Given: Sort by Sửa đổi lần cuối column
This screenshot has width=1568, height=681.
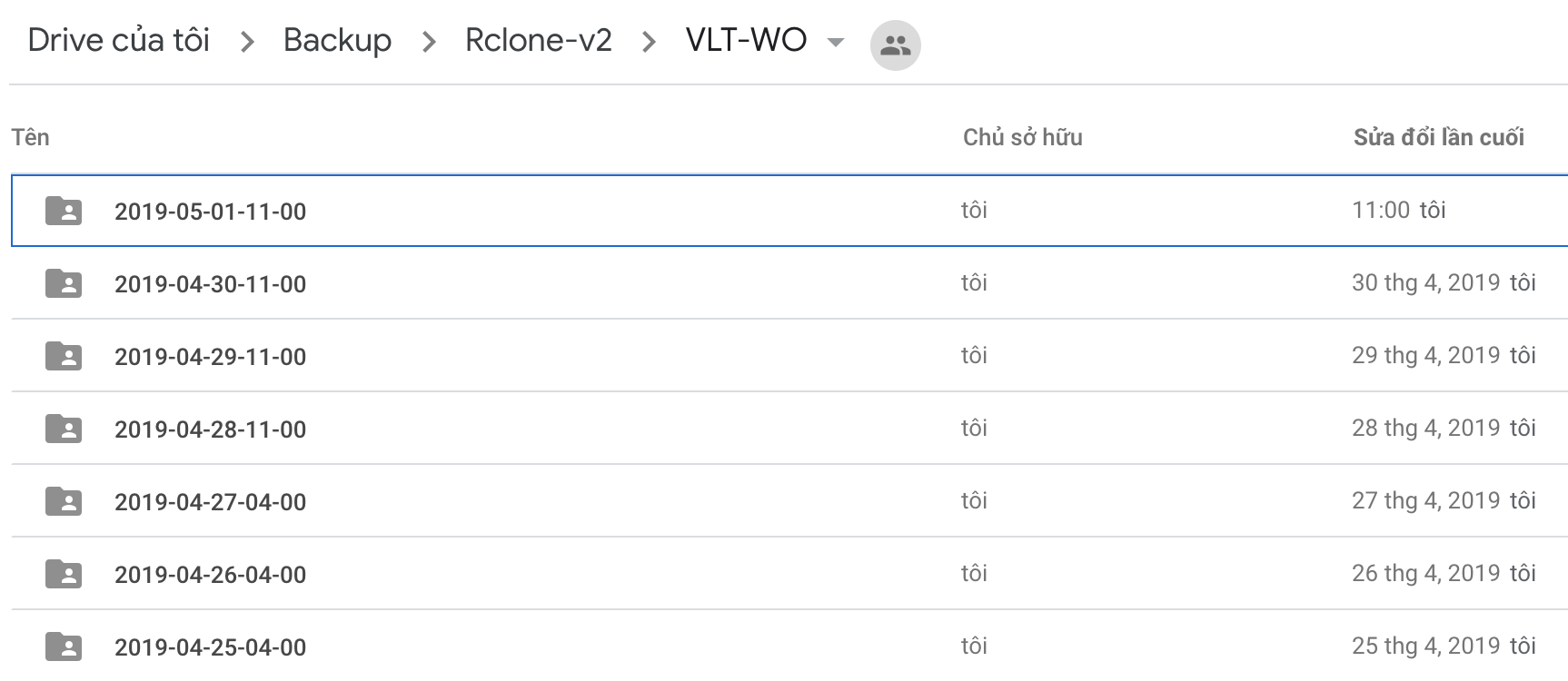Looking at the screenshot, I should tap(1439, 137).
